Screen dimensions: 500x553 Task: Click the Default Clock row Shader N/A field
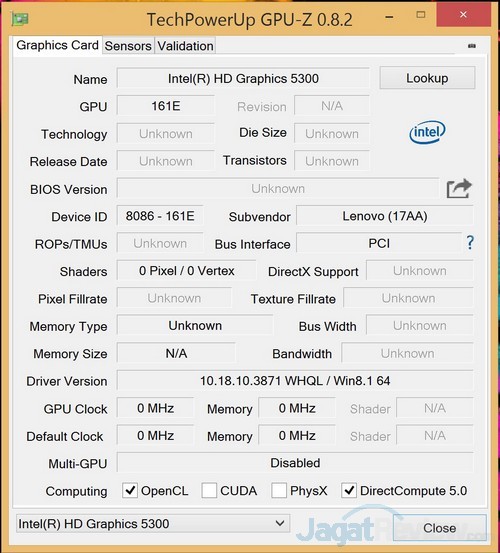435,436
